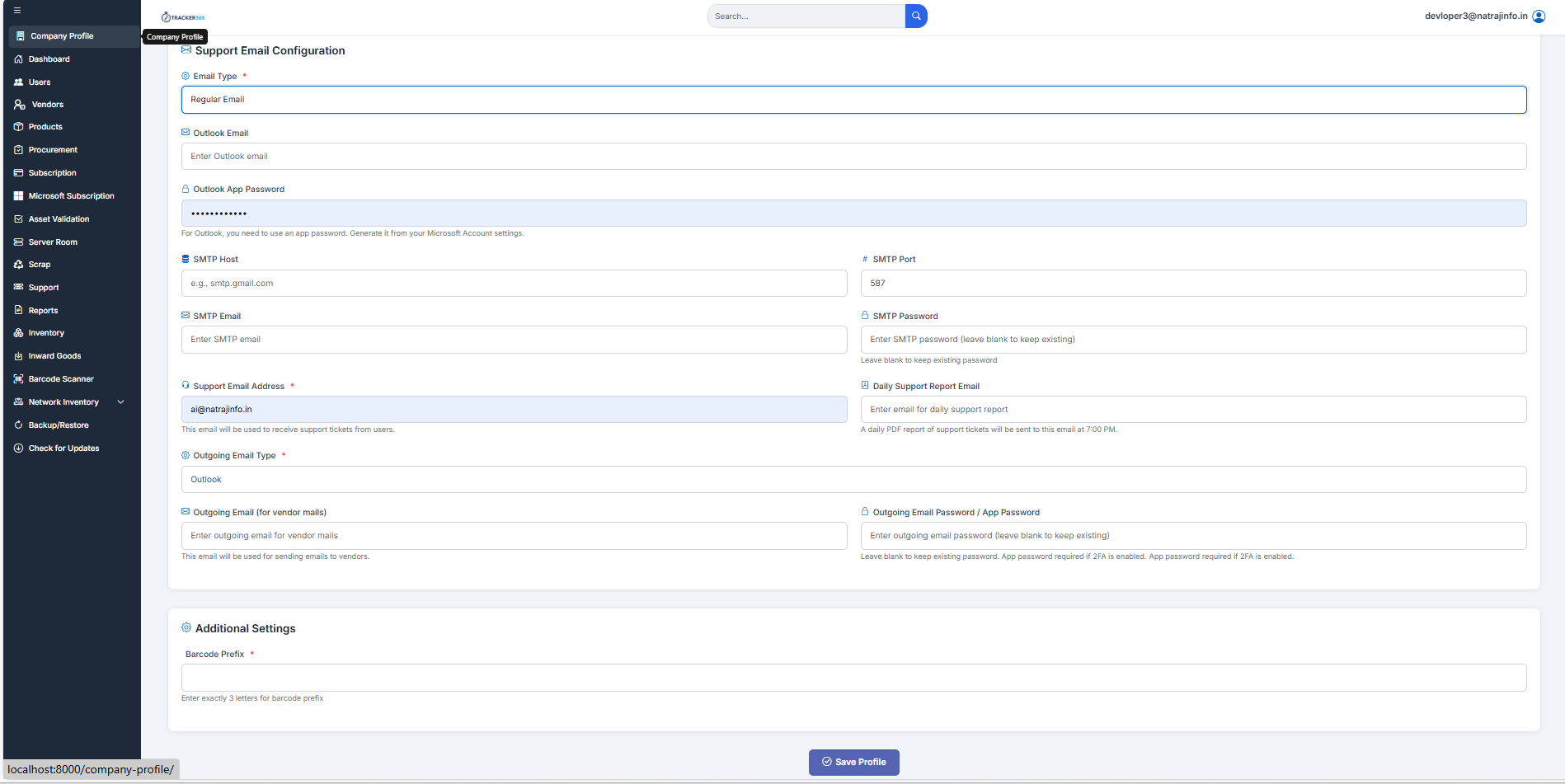Open the Email Type dropdown
The height and width of the screenshot is (784, 1565).
pyautogui.click(x=853, y=100)
